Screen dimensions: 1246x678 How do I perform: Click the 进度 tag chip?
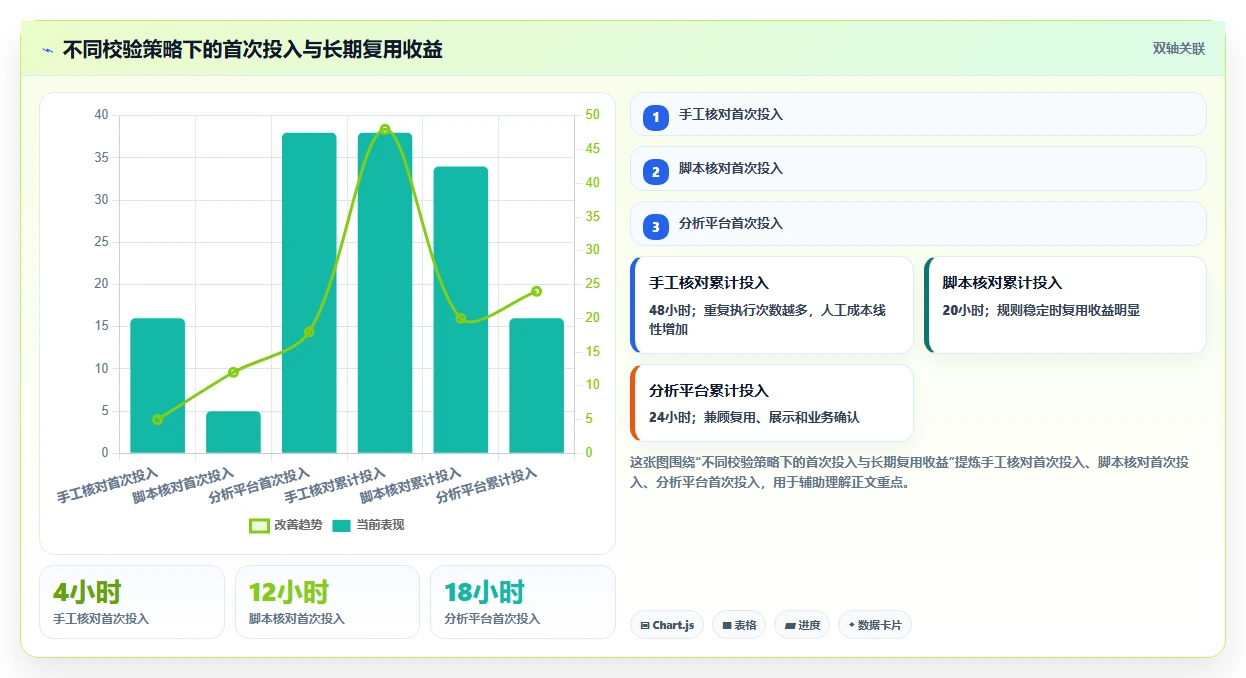[802, 625]
